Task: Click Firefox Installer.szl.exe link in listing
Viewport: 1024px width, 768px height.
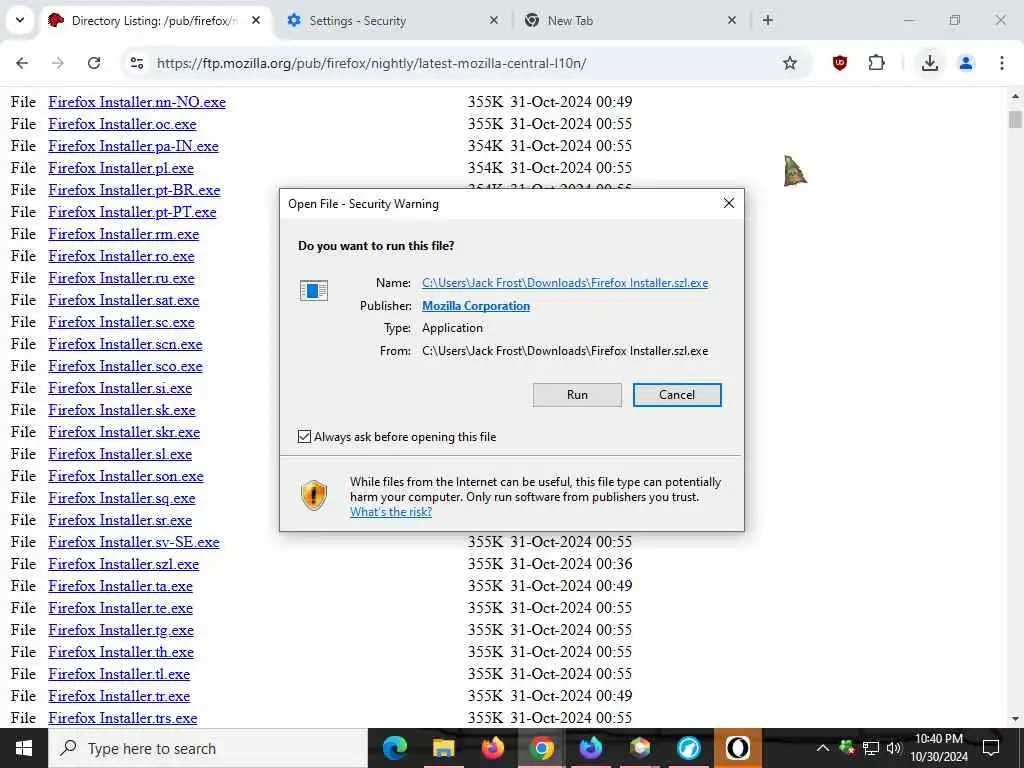Action: [123, 564]
